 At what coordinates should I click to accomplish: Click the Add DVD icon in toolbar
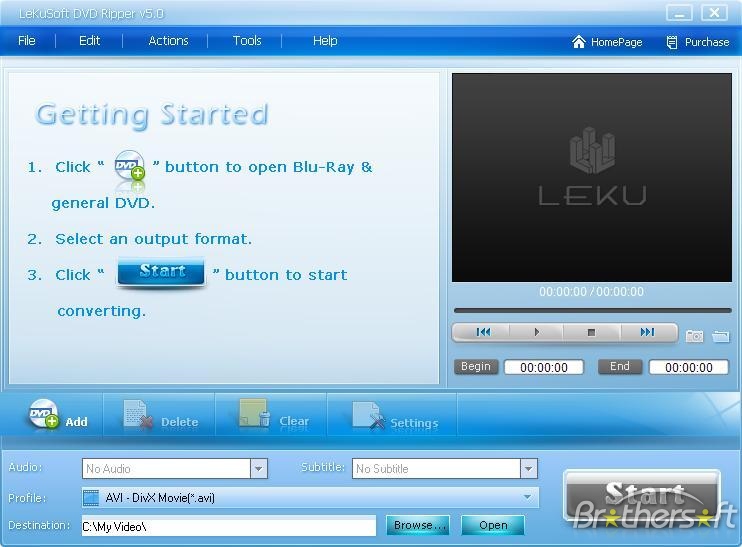pyautogui.click(x=44, y=414)
